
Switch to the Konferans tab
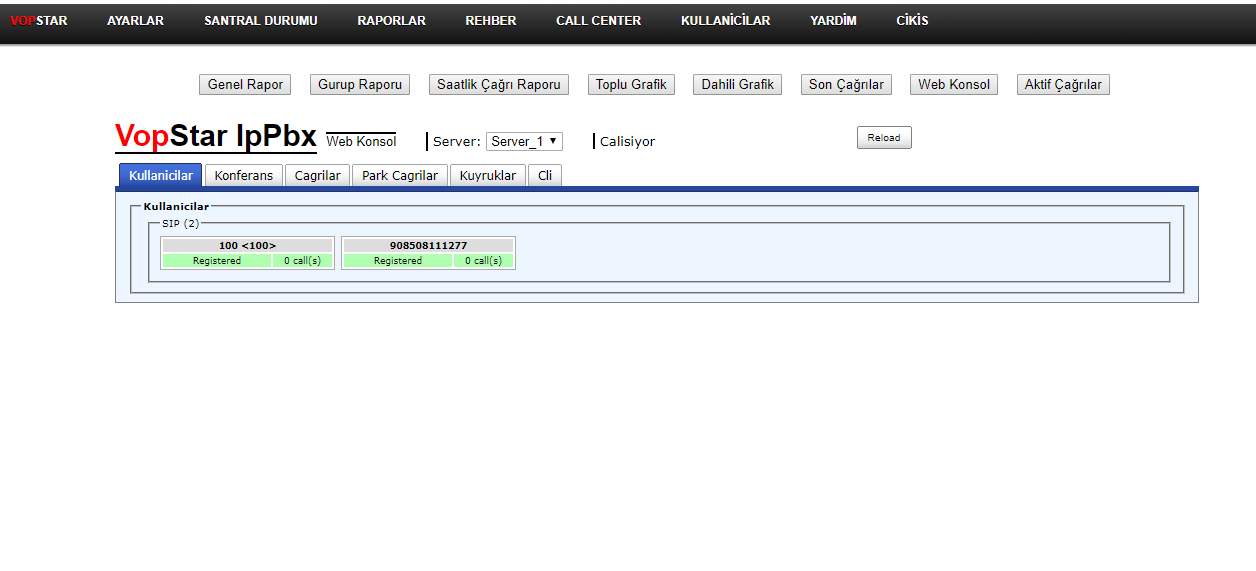point(243,175)
